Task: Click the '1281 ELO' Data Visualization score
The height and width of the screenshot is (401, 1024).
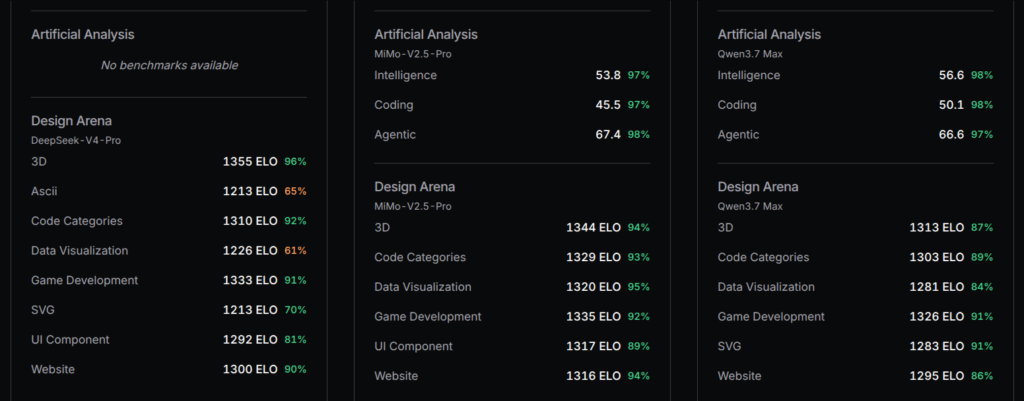Action: click(937, 287)
